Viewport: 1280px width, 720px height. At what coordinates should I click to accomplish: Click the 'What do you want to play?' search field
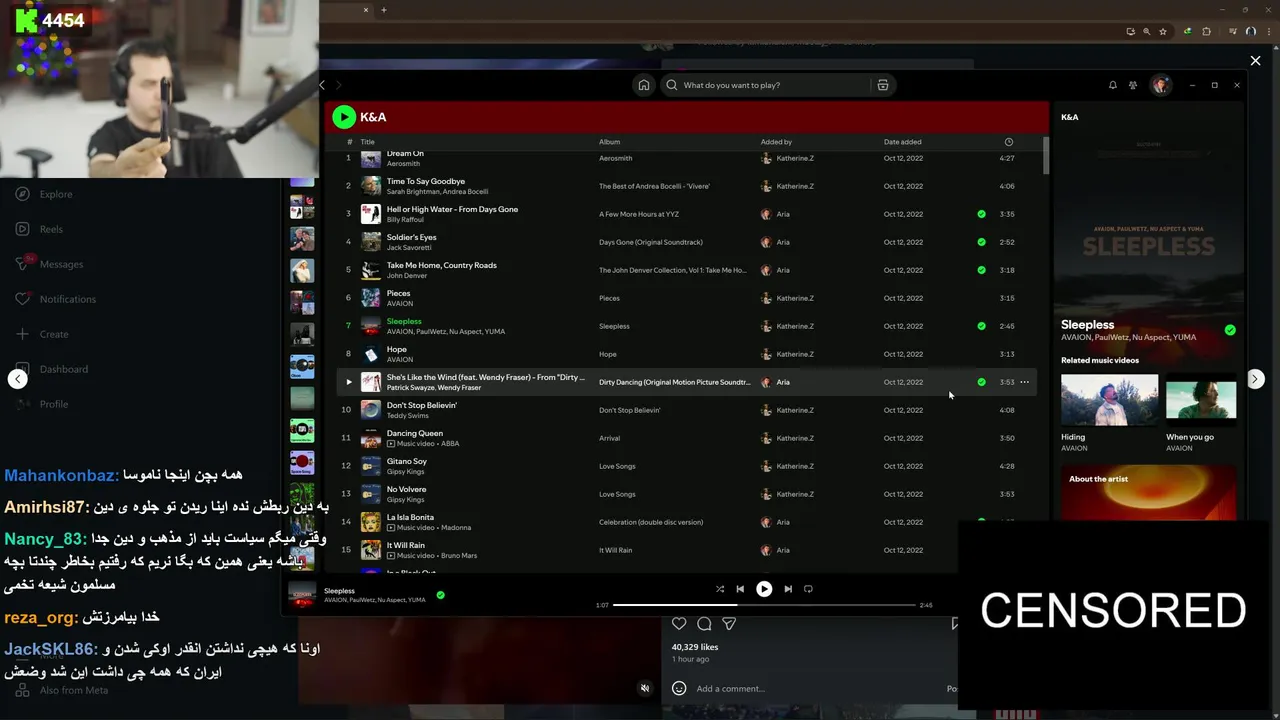point(768,85)
